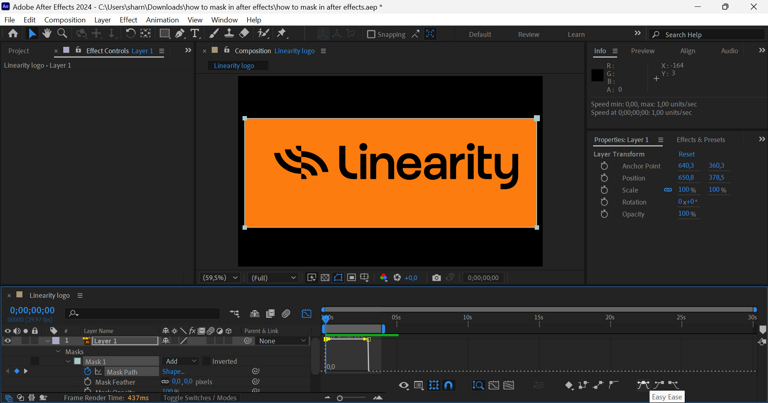The height and width of the screenshot is (403, 768).
Task: Click Reset in Layer Transform
Action: (686, 154)
